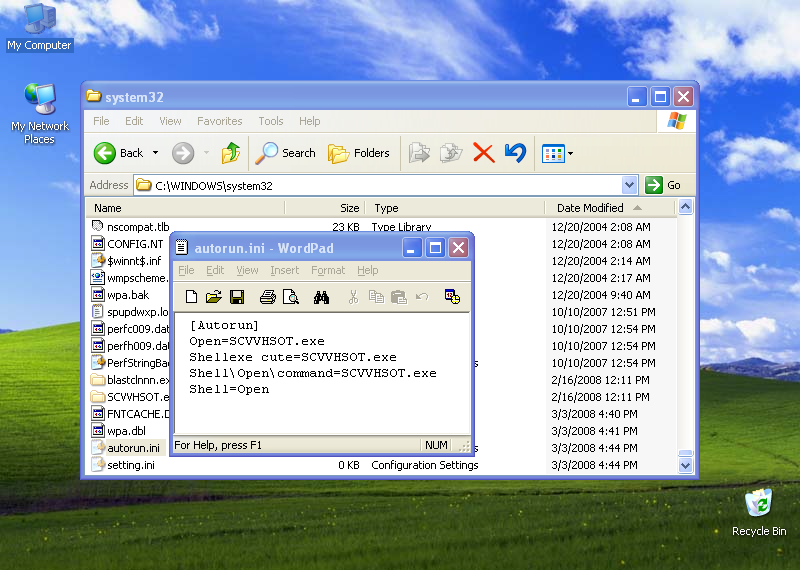Open WordPad View menu
The width and height of the screenshot is (800, 570).
(x=247, y=270)
